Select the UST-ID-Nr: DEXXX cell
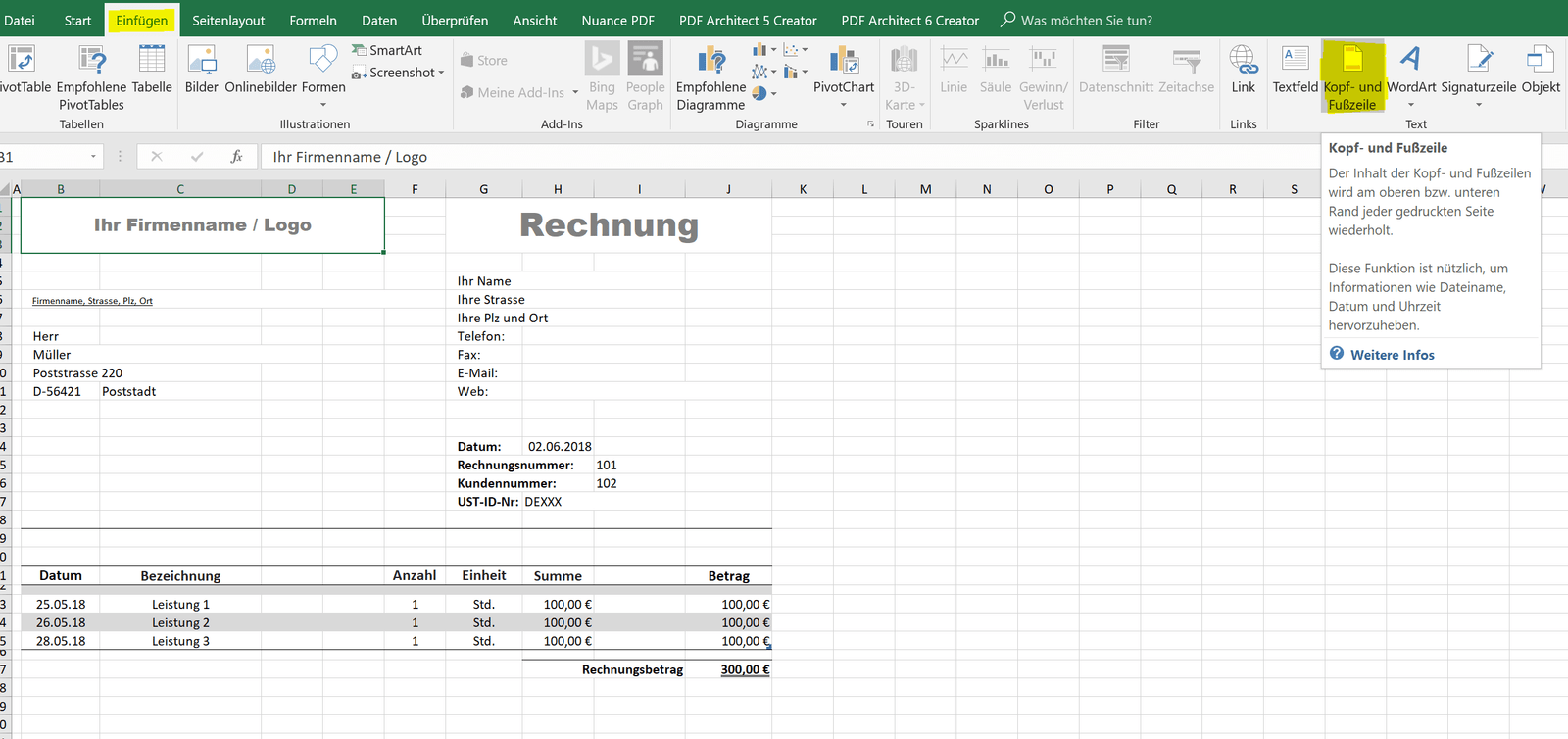1568x739 pixels. [510, 501]
